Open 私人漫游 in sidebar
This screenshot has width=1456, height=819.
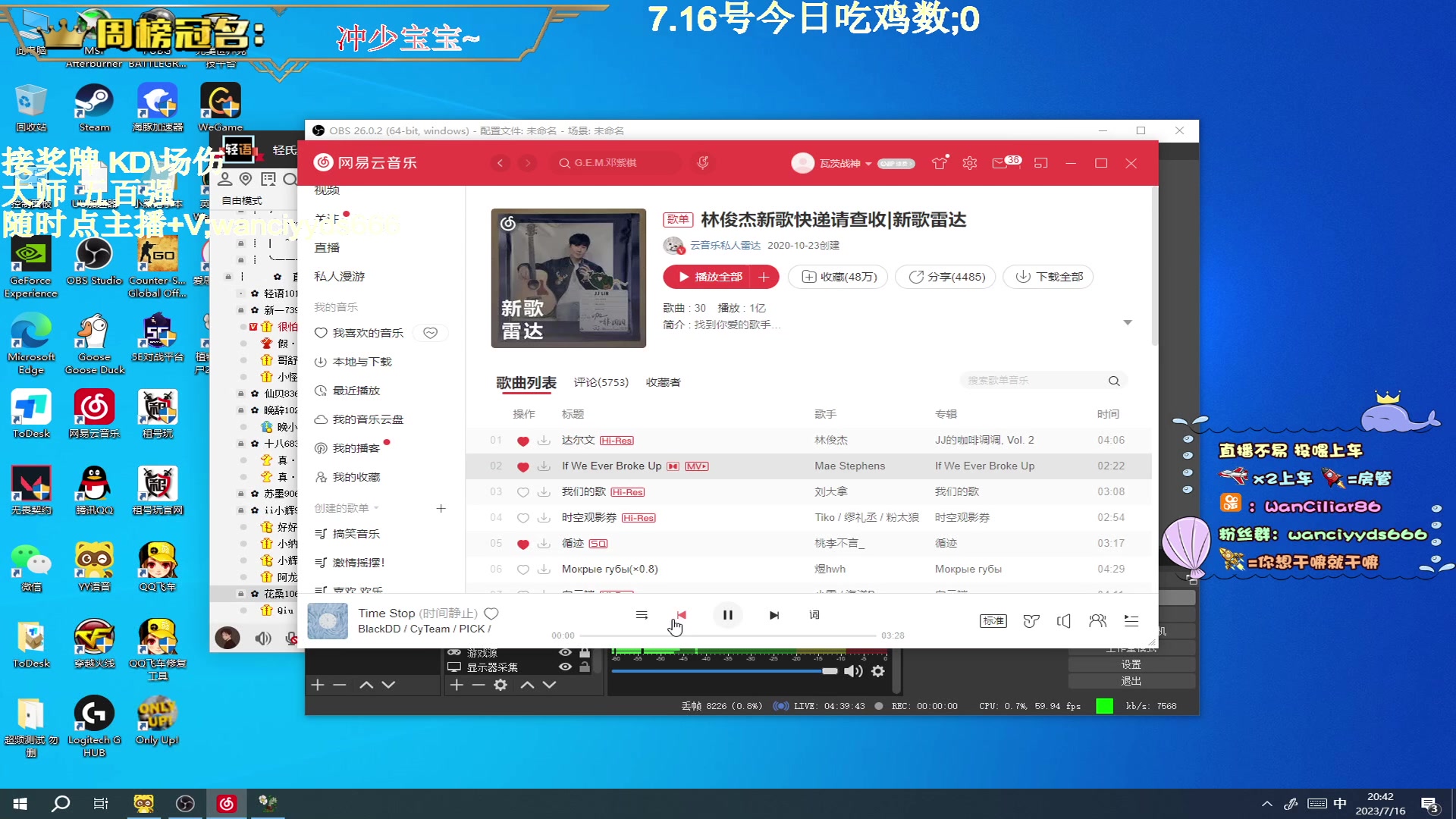click(340, 277)
